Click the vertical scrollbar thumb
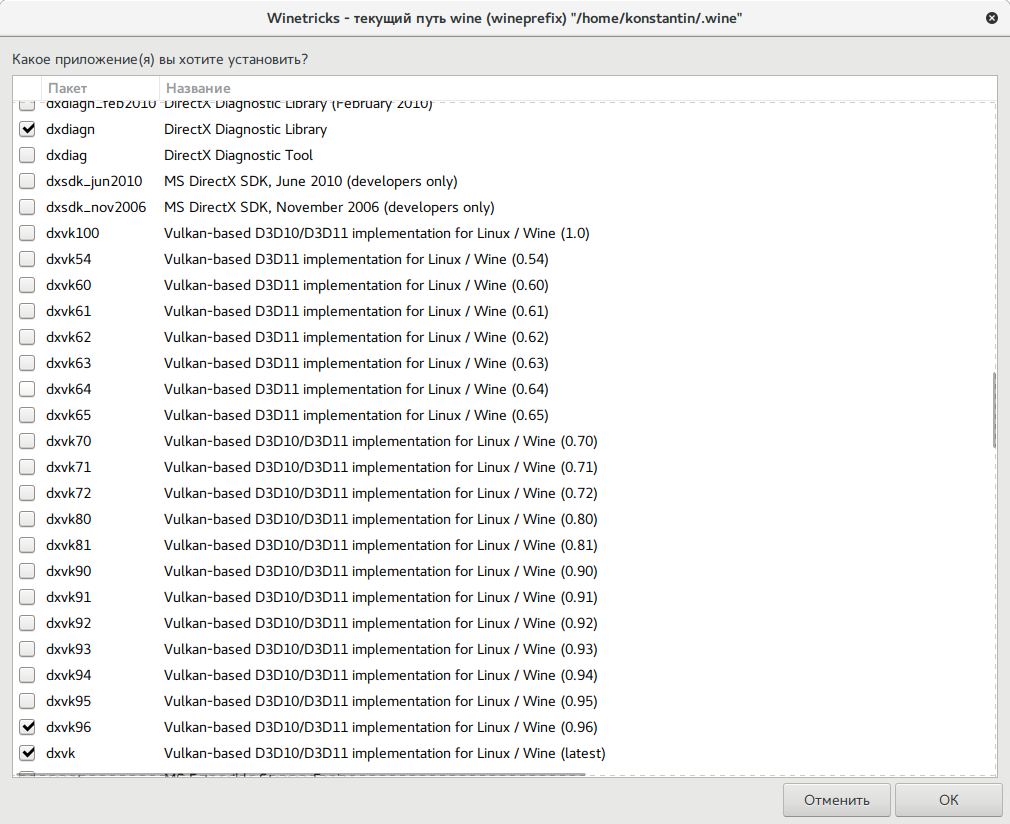The image size is (1010, 824). 995,410
